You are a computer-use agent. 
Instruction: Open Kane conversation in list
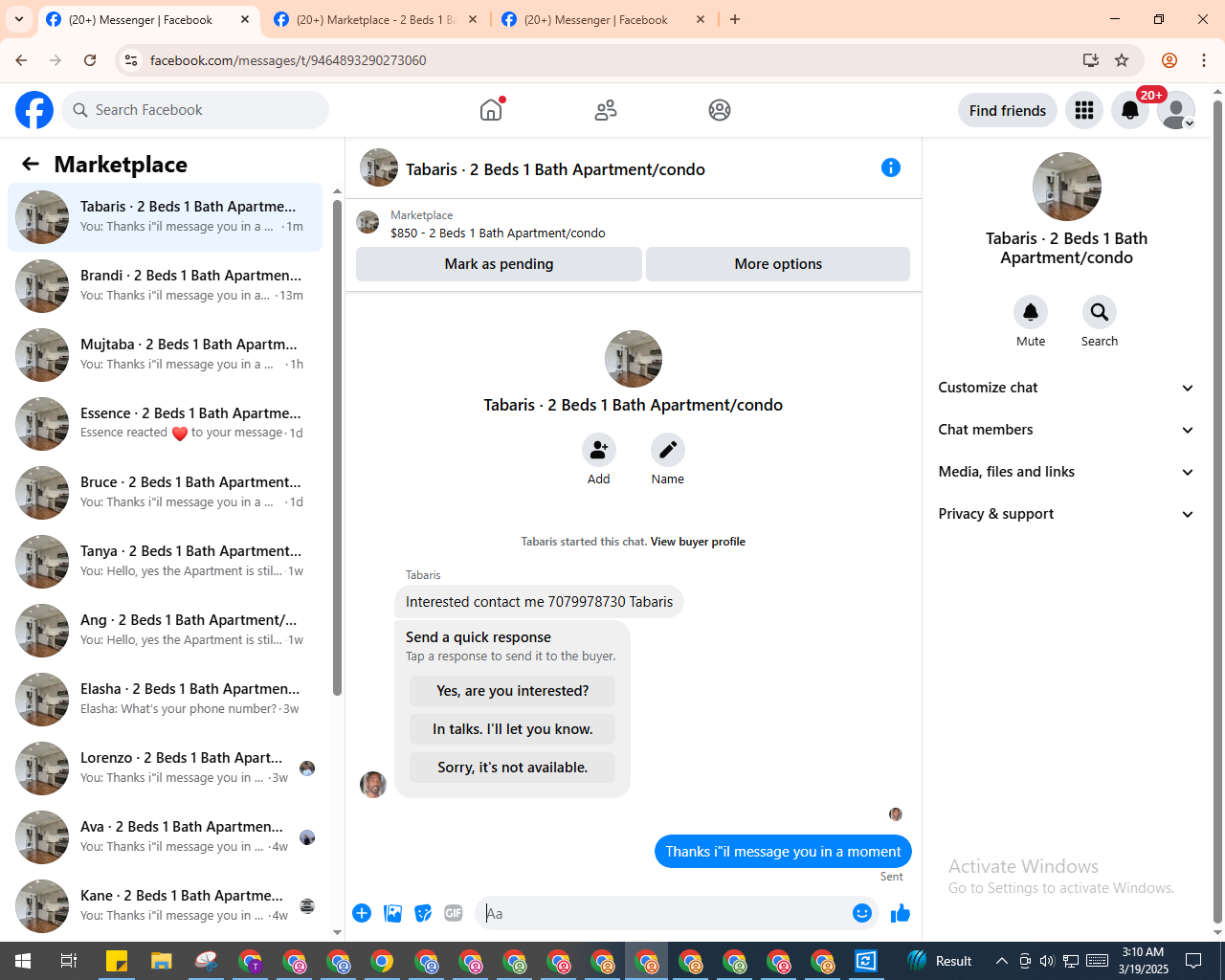(x=166, y=906)
